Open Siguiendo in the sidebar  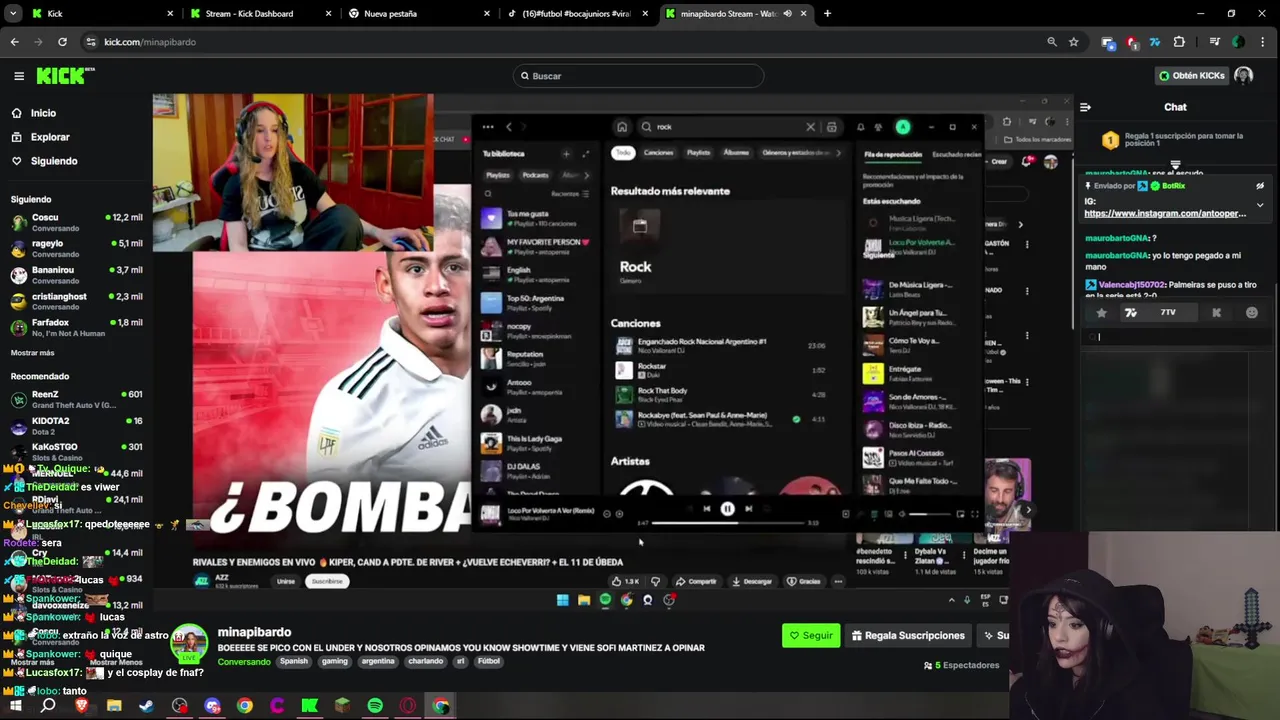pos(54,161)
